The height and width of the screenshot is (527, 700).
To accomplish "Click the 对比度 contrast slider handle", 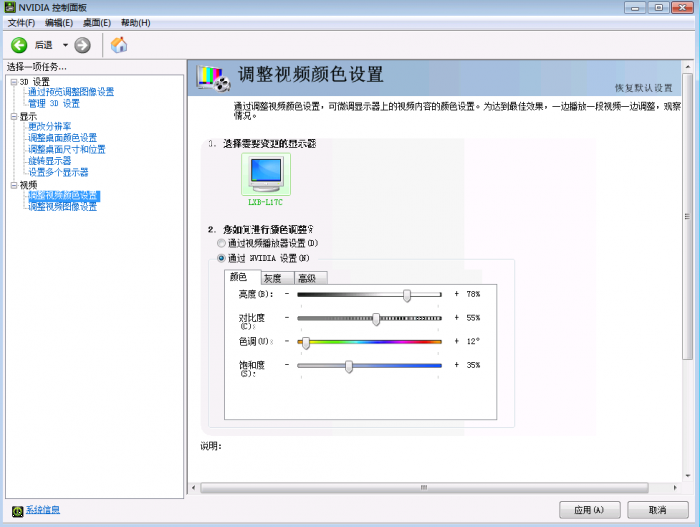I will point(376,319).
